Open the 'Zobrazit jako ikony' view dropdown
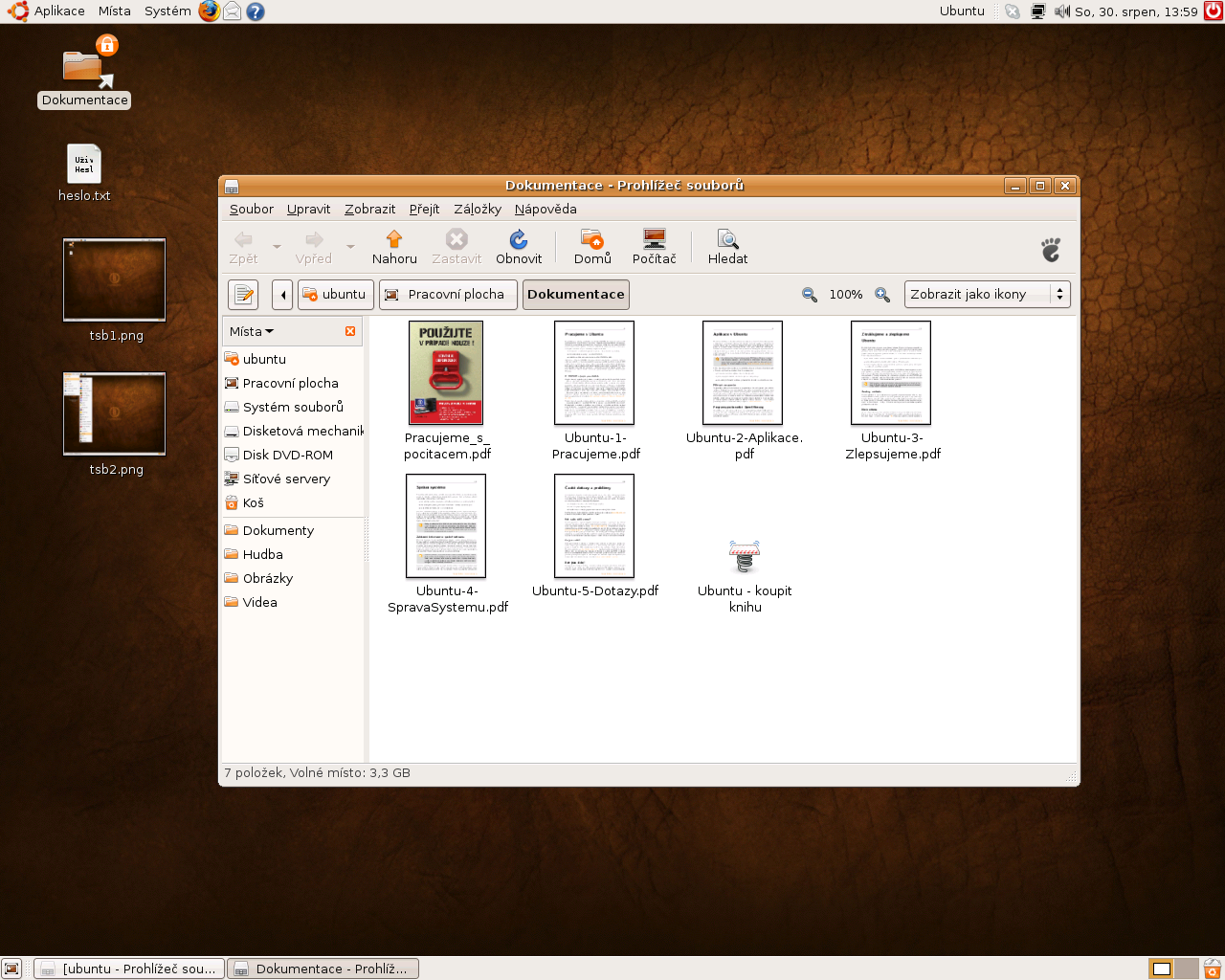Screen dimensions: 1225x980 987,295
